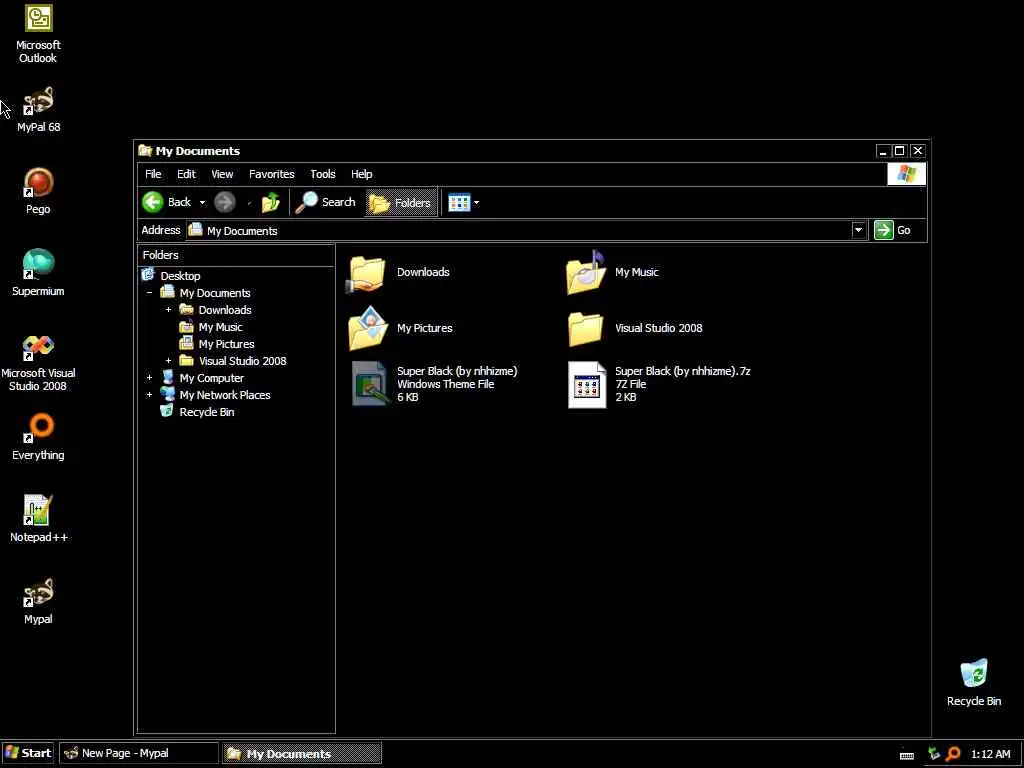This screenshot has height=768, width=1024.
Task: Click My Documents taskbar button
Action: pyautogui.click(x=302, y=753)
